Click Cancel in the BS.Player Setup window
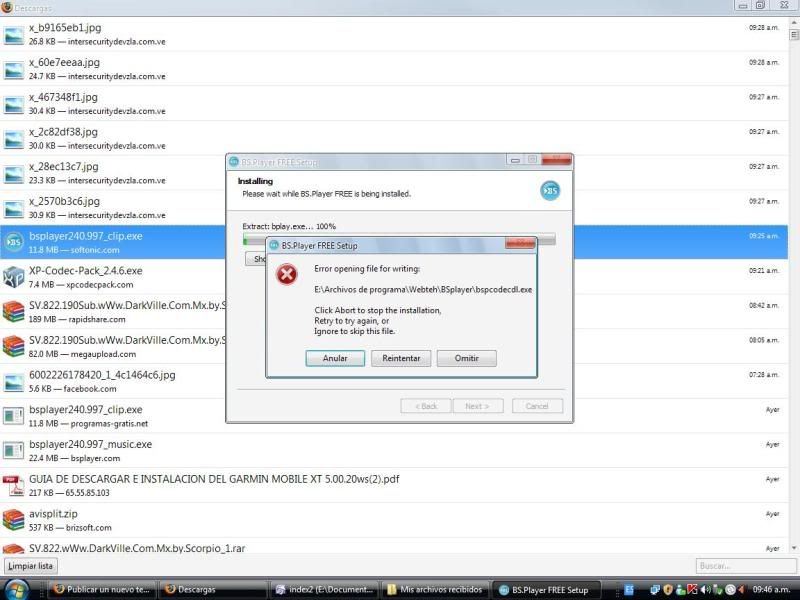The width and height of the screenshot is (800, 600). pyautogui.click(x=537, y=406)
